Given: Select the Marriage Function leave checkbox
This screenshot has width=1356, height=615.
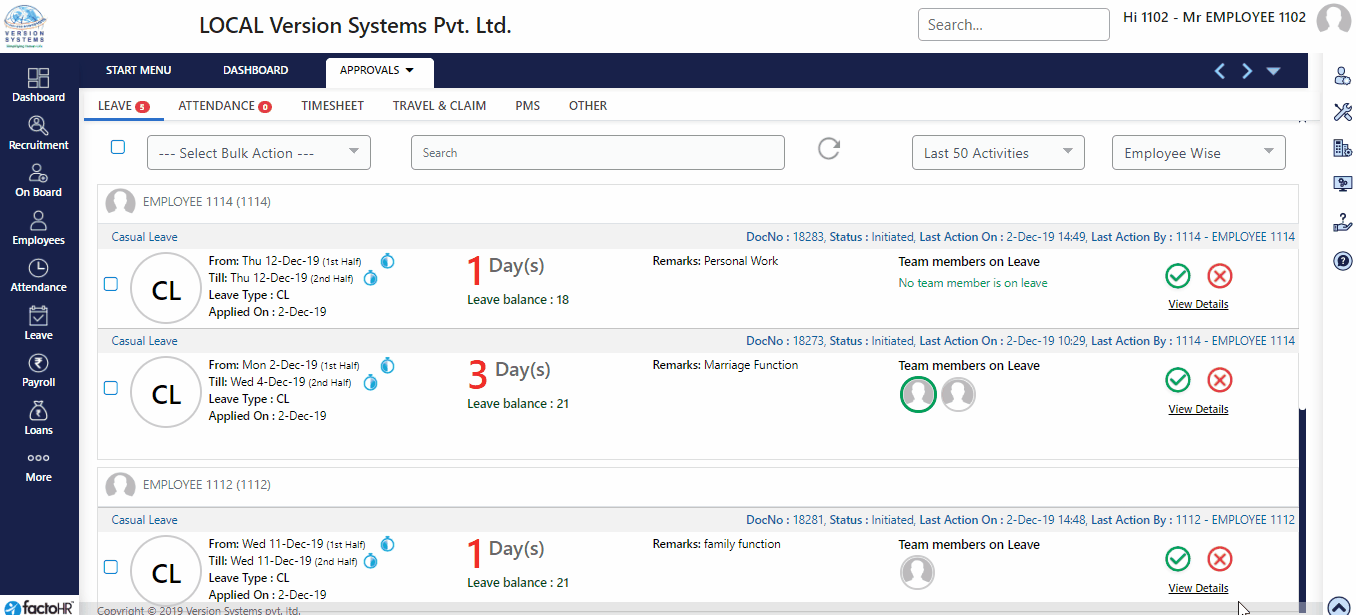Looking at the screenshot, I should coord(111,388).
